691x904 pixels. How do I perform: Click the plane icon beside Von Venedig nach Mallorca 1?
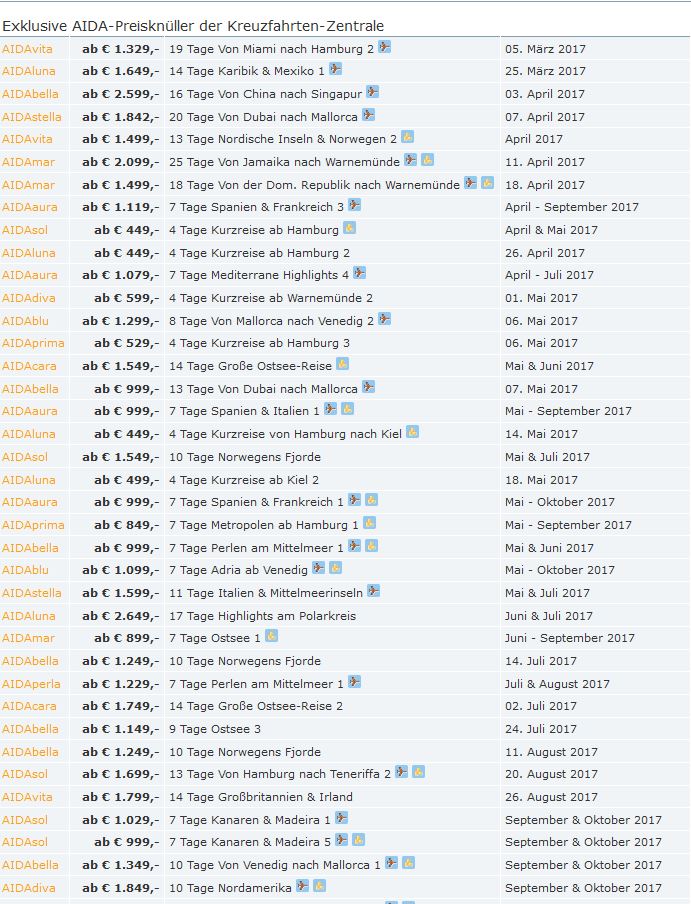pyautogui.click(x=391, y=862)
